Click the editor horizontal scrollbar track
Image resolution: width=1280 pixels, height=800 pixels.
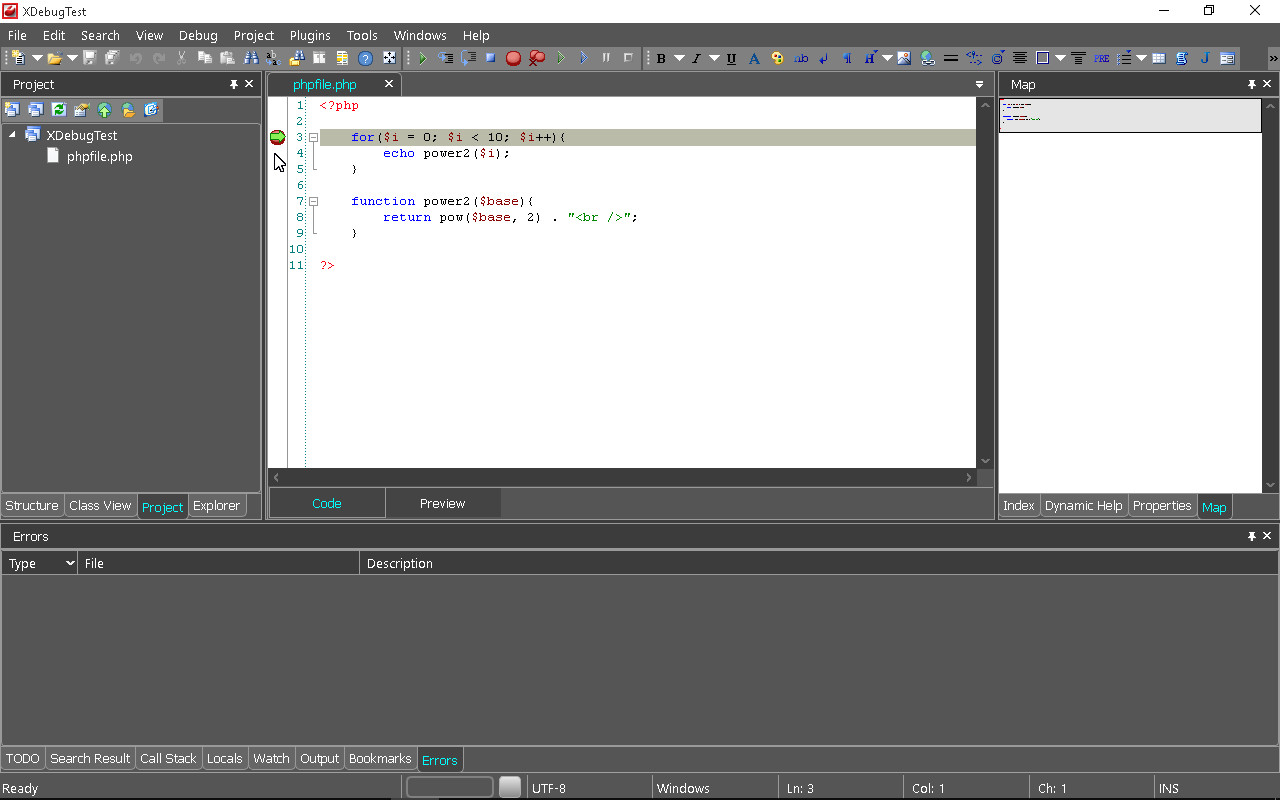point(622,478)
